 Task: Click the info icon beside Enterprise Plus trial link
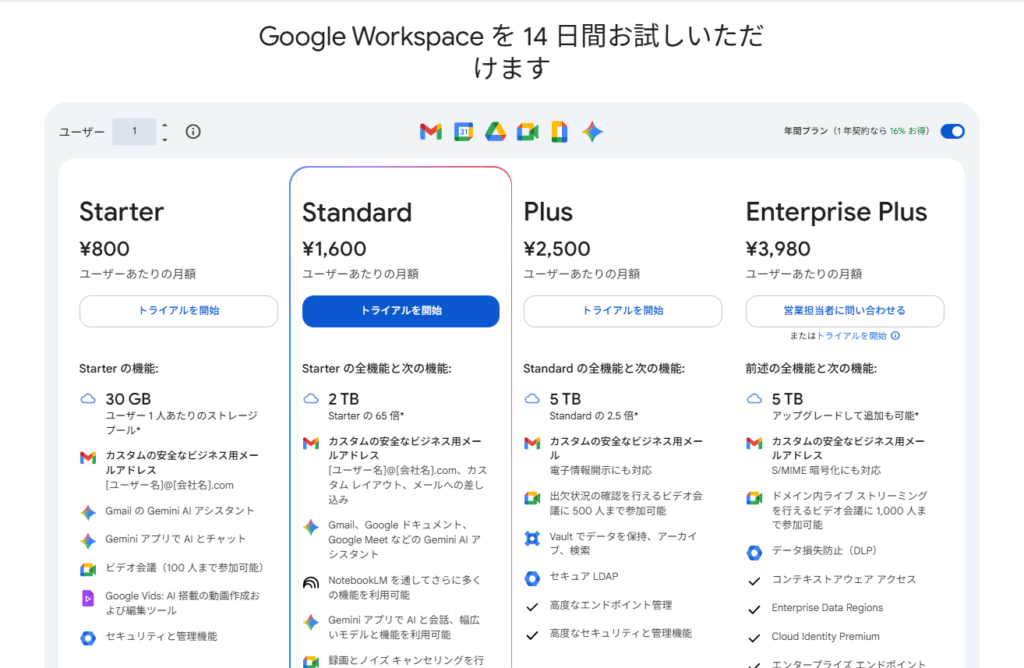click(895, 336)
